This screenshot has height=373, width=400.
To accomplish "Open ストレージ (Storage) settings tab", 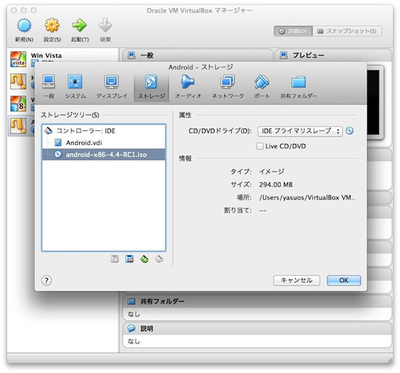I will (x=151, y=87).
